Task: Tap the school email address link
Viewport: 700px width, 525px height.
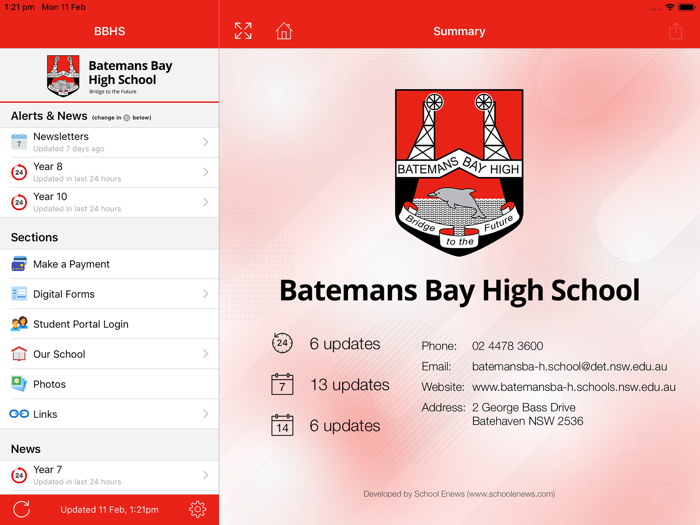Action: click(x=570, y=367)
